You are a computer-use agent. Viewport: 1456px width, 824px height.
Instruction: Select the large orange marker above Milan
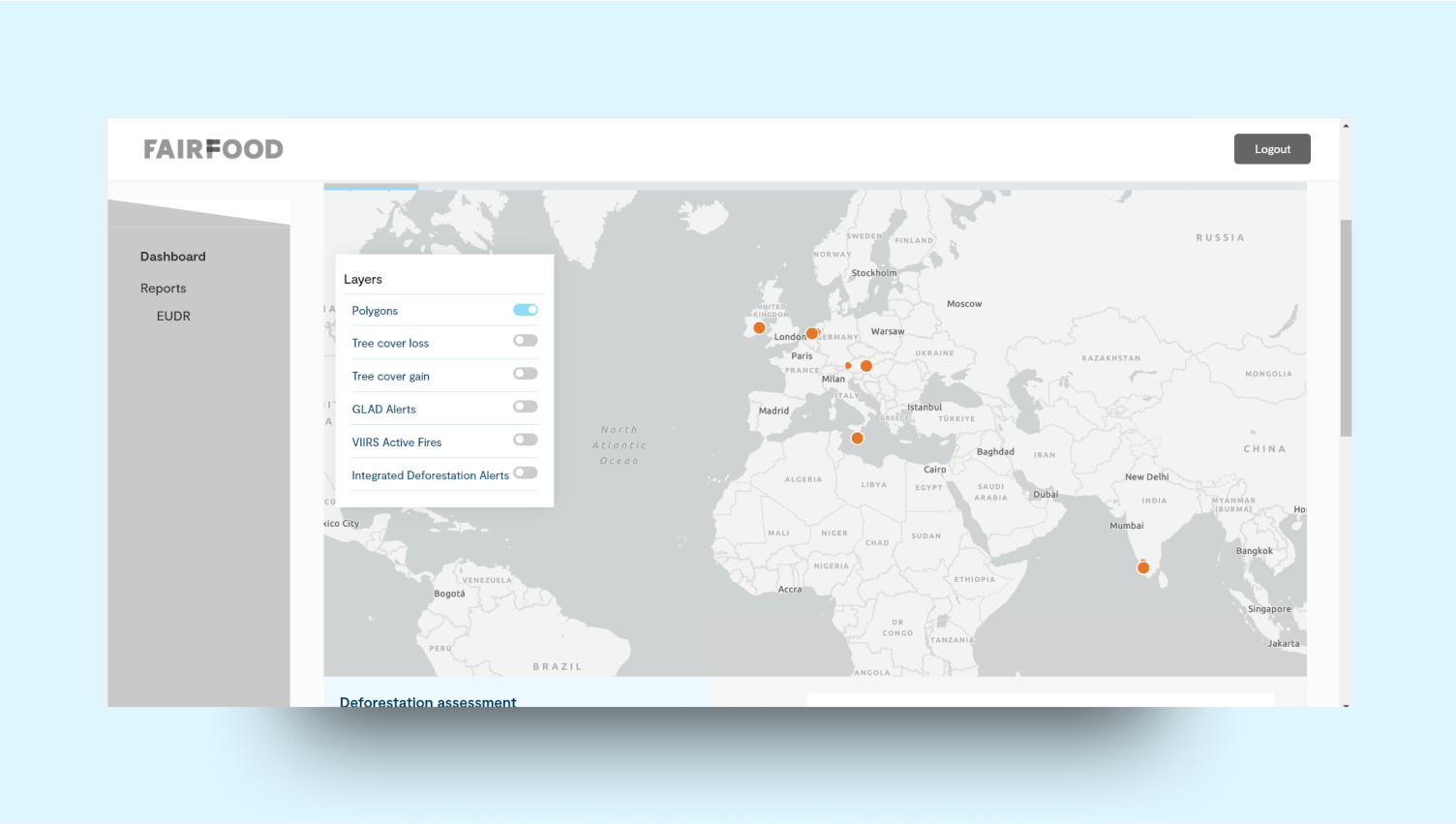coord(866,366)
